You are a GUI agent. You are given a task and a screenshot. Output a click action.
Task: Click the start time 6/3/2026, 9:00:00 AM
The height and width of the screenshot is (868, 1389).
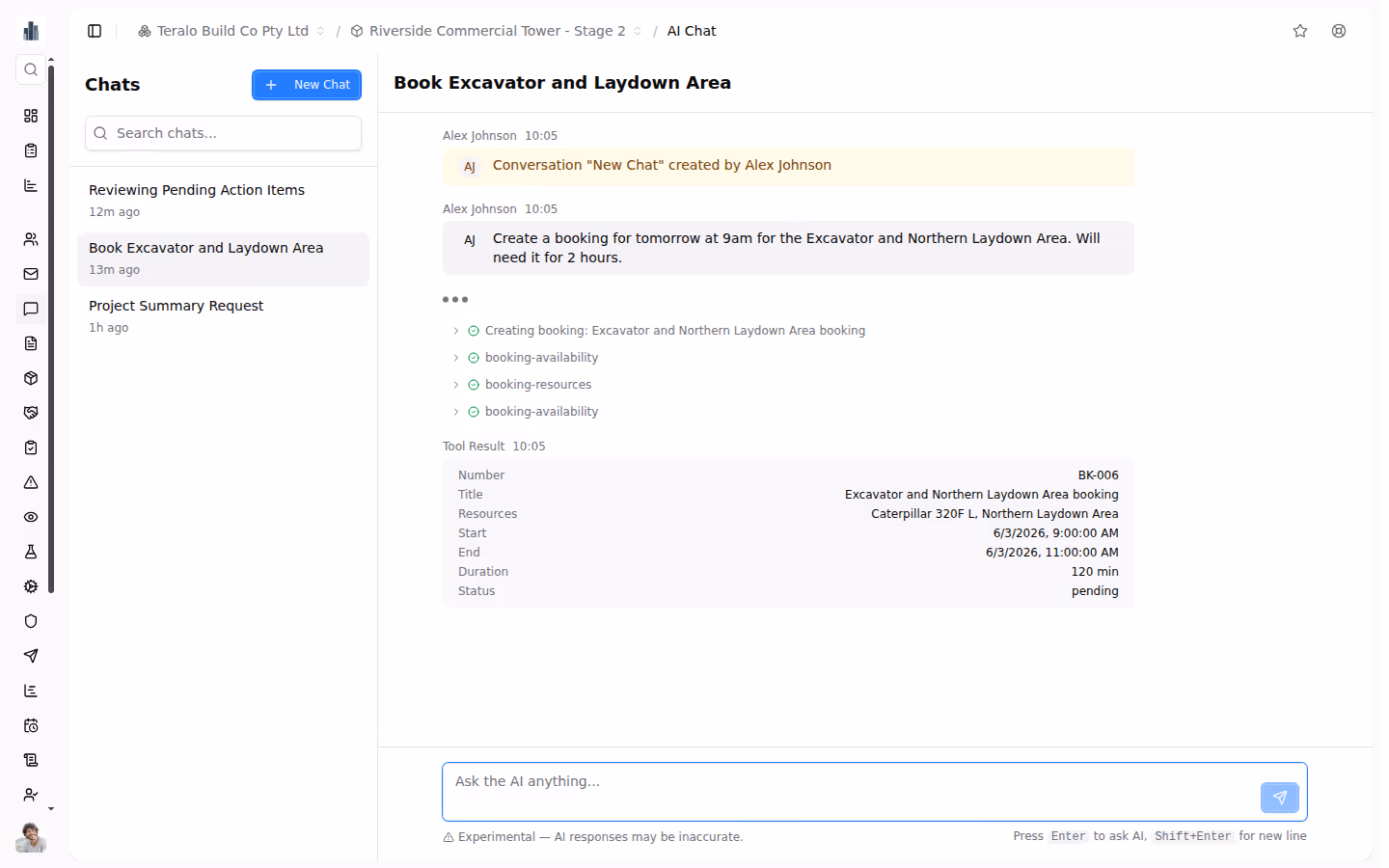(1056, 533)
